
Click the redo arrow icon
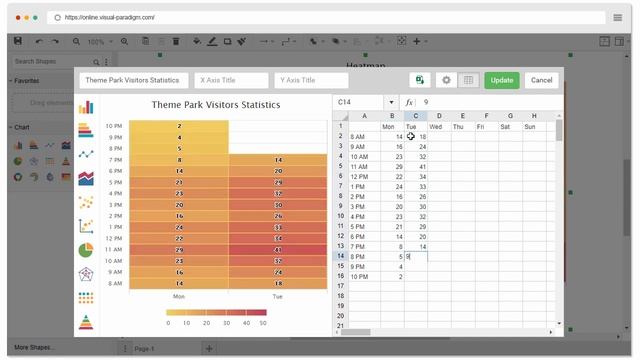click(x=55, y=41)
